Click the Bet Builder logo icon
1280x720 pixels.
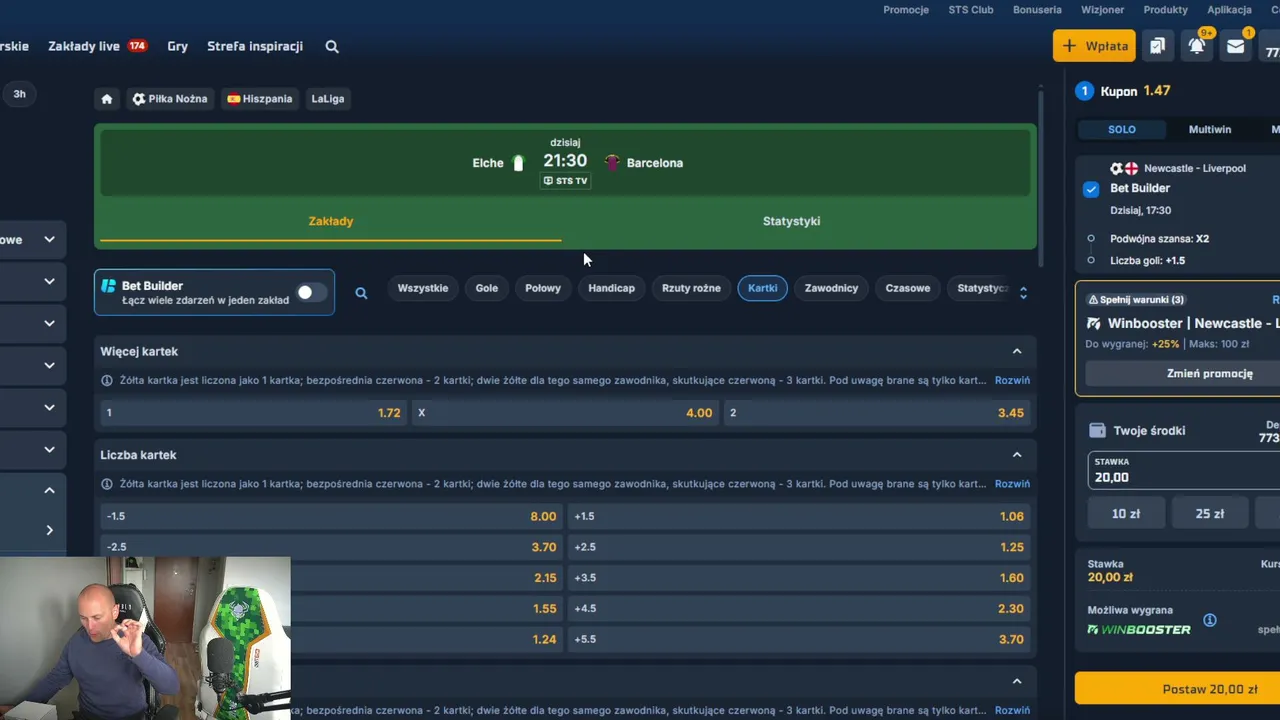point(108,286)
